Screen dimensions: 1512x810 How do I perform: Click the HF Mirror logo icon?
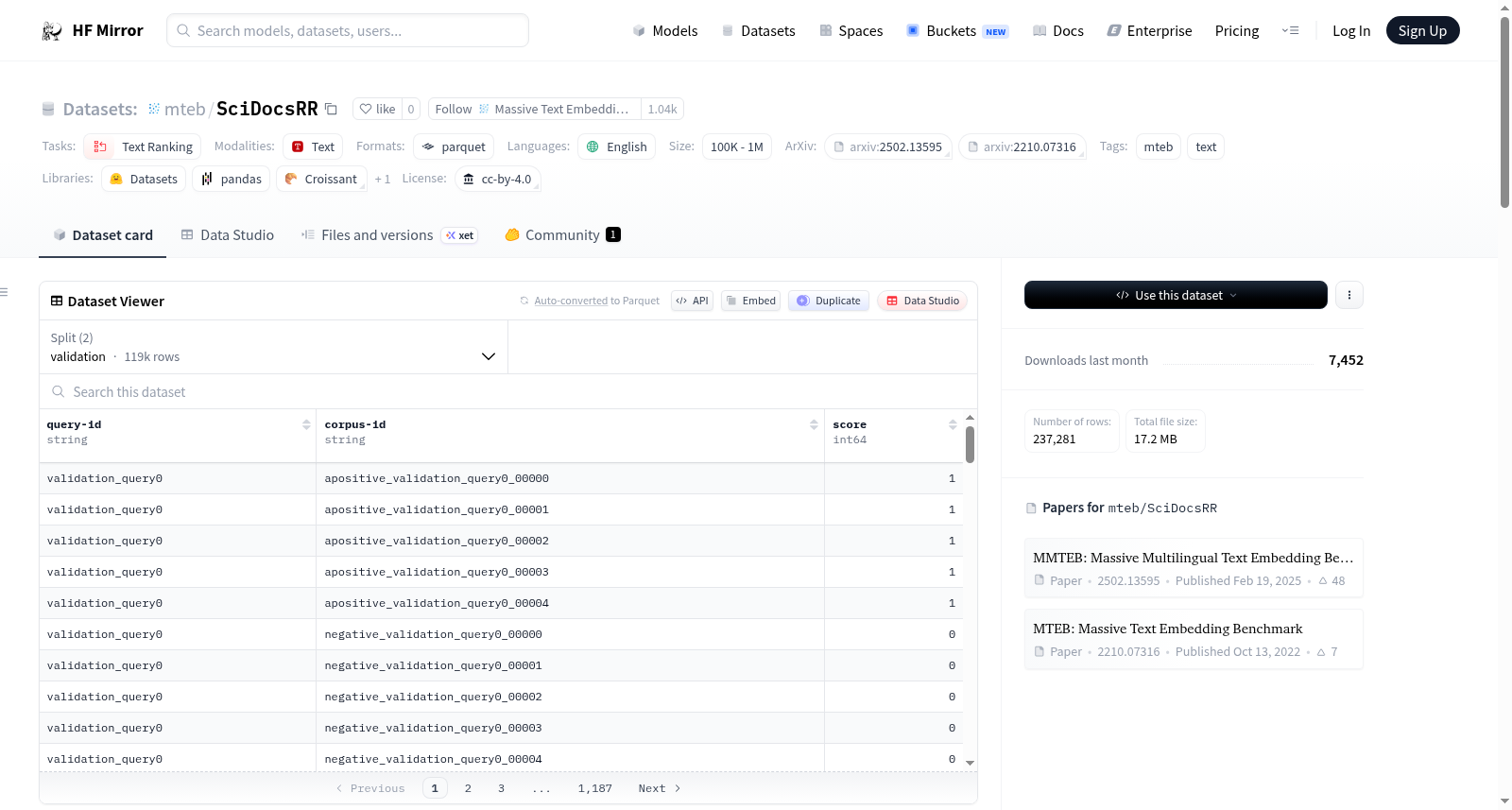(x=52, y=31)
